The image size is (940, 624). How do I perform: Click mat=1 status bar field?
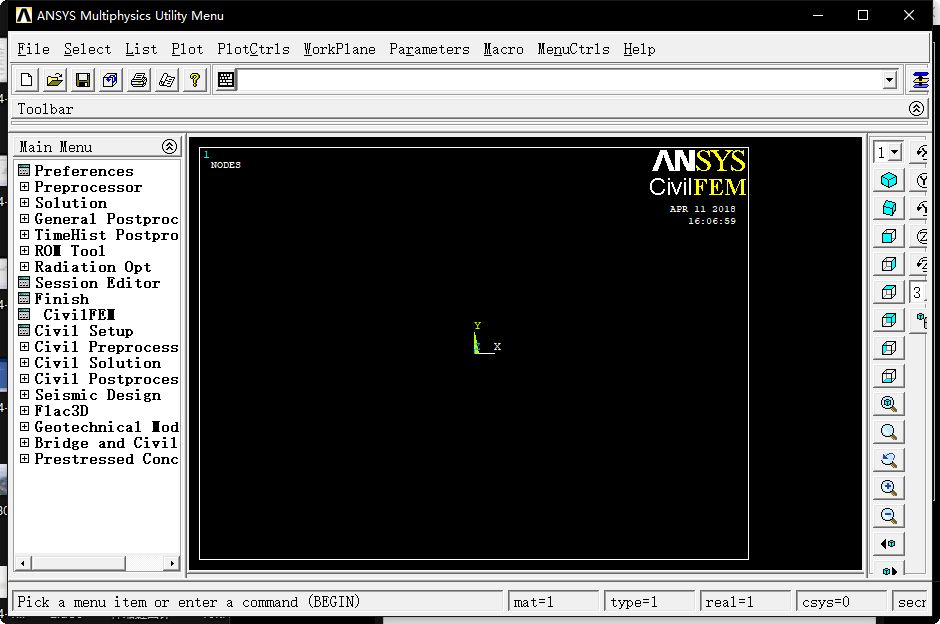point(553,602)
